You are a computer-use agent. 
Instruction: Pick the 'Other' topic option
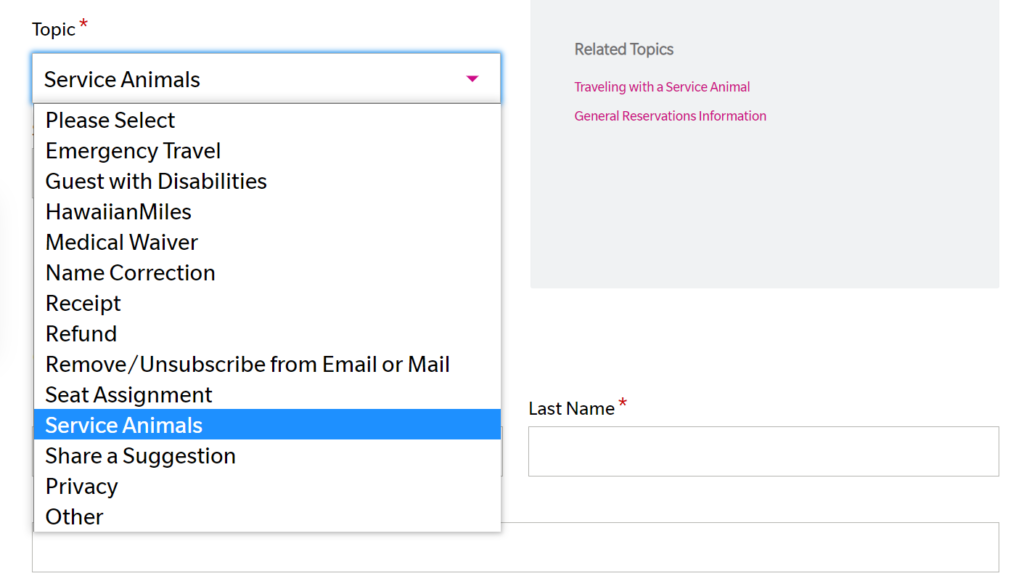pos(267,517)
